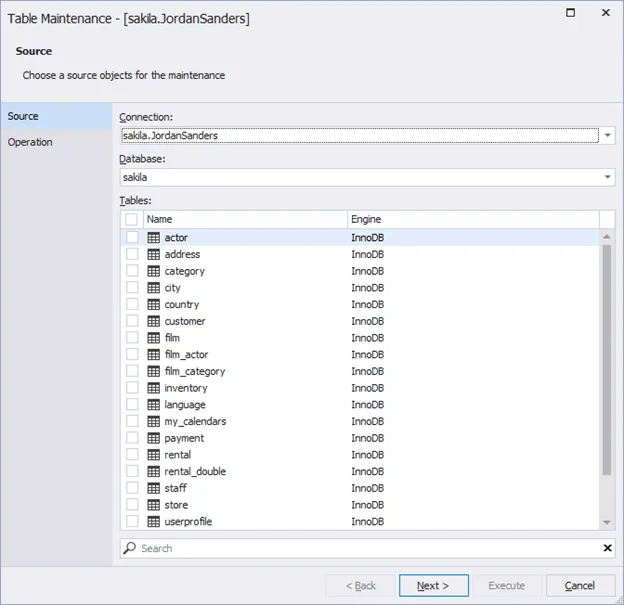Select the staff row name
This screenshot has height=605, width=624.
(x=176, y=488)
